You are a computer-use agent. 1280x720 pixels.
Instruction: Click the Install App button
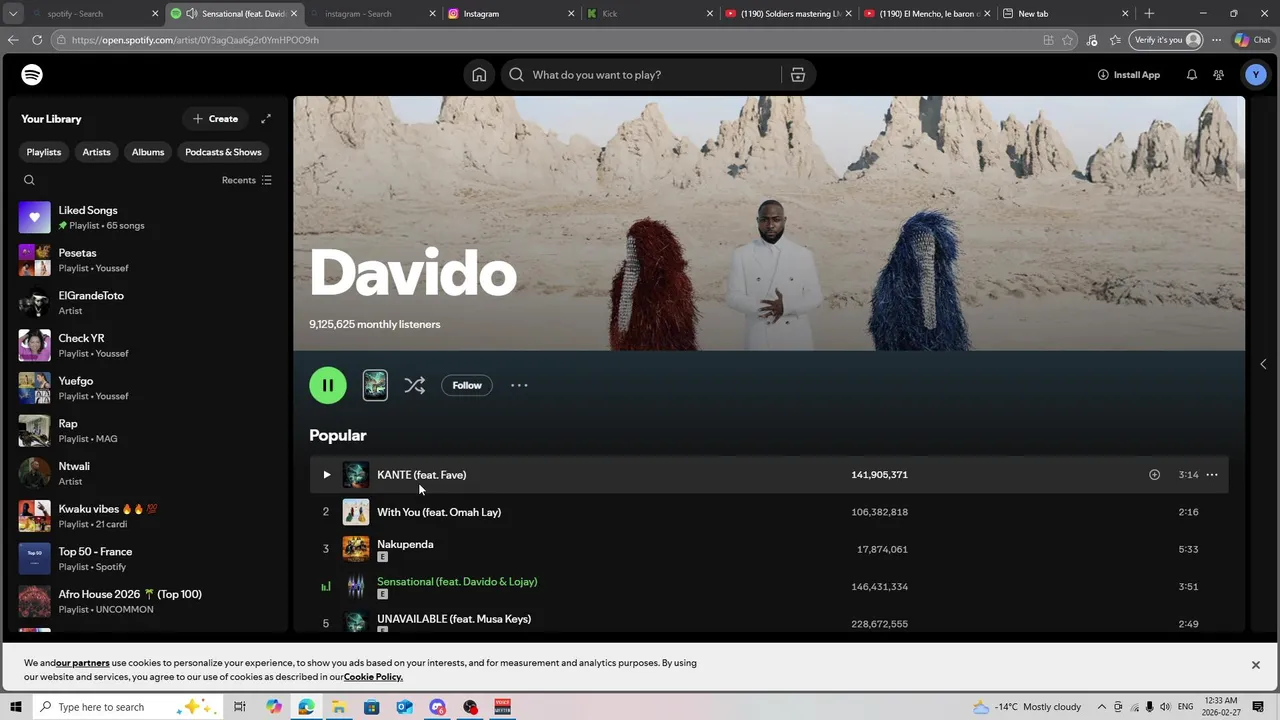(1129, 75)
